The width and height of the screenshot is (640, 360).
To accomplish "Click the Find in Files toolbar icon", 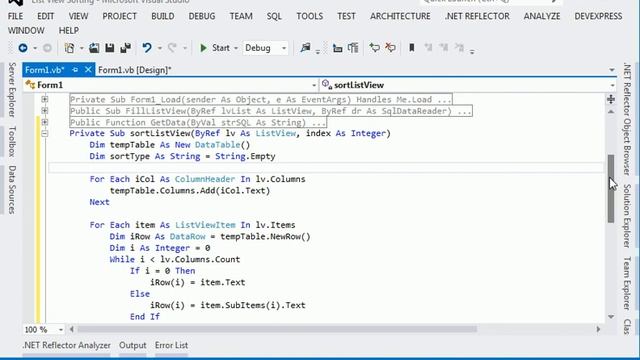I will coord(305,48).
